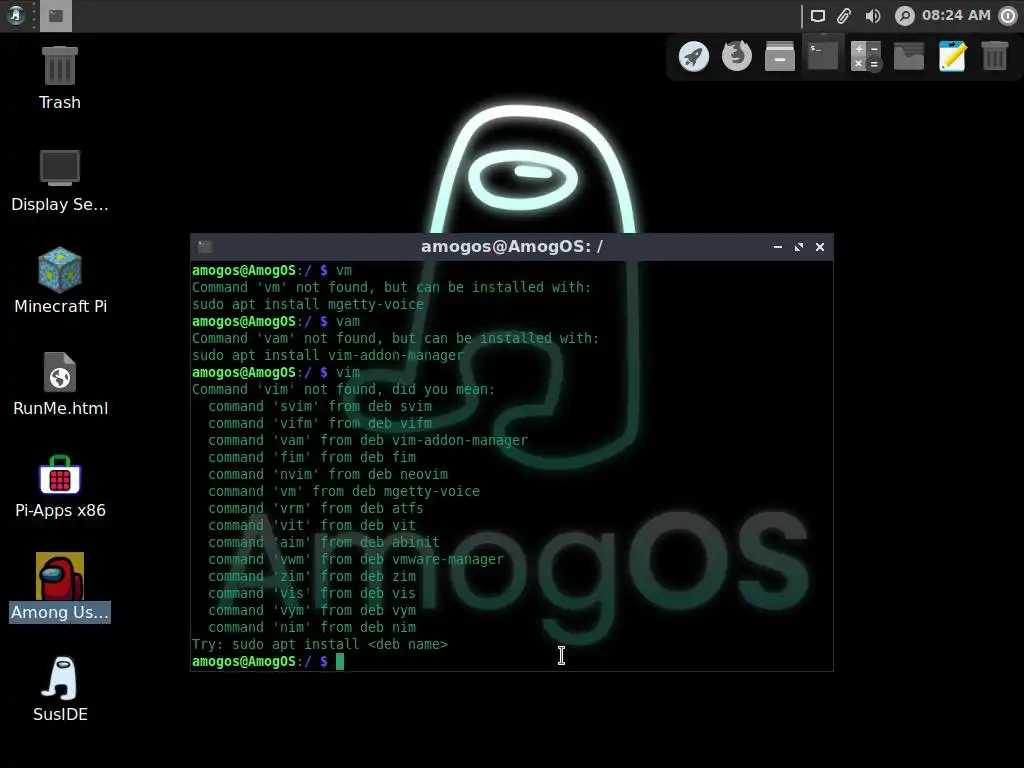
Task: Open the Trash desktop icon
Action: coord(59,78)
